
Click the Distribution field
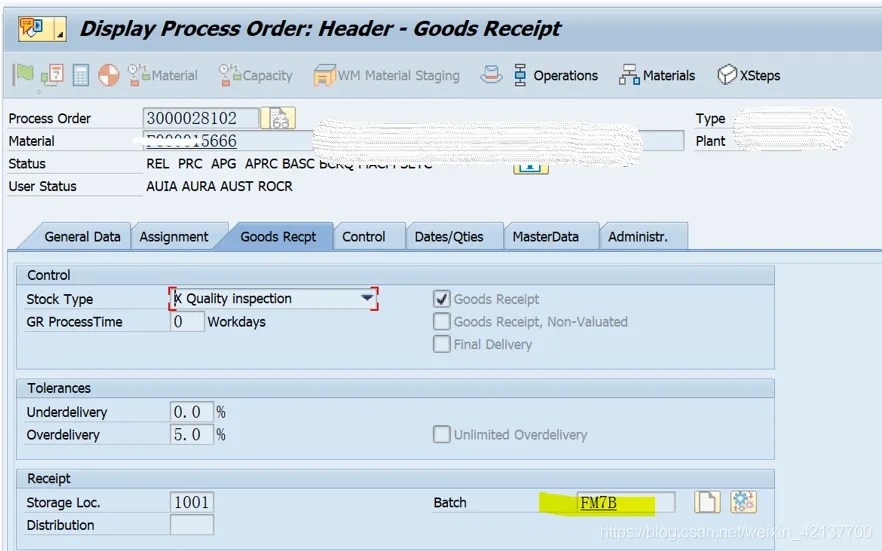pos(192,525)
